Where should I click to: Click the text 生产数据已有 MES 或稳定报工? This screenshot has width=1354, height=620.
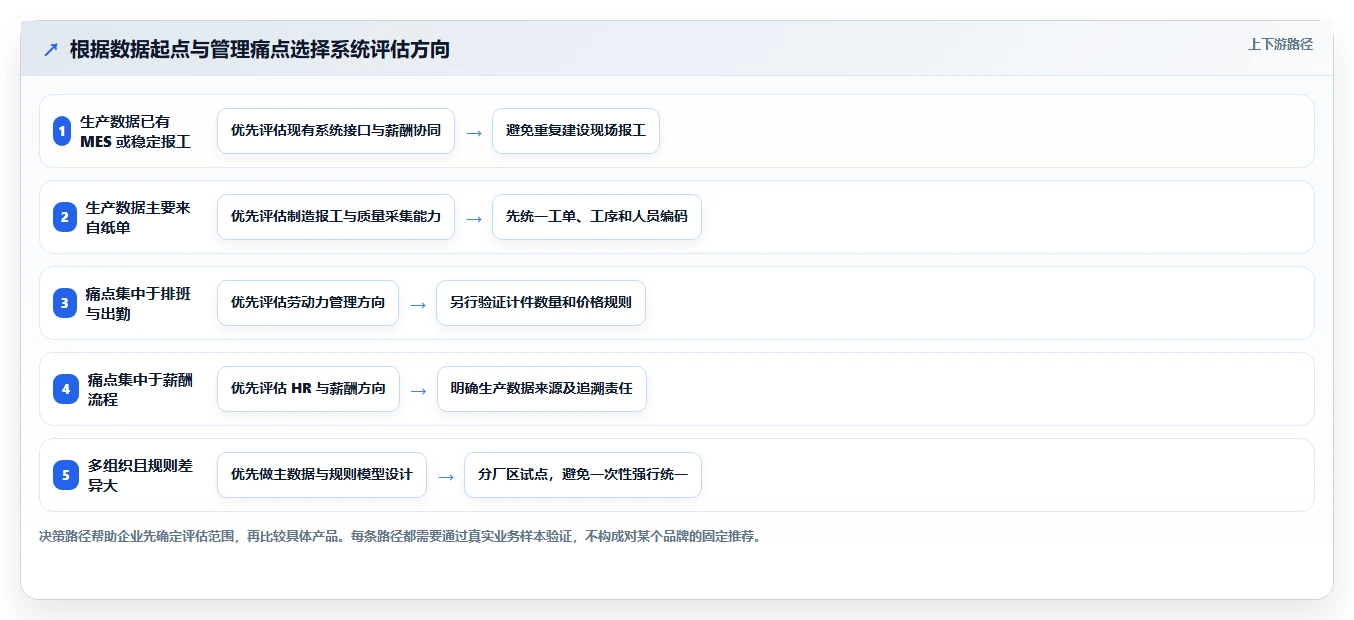136,131
